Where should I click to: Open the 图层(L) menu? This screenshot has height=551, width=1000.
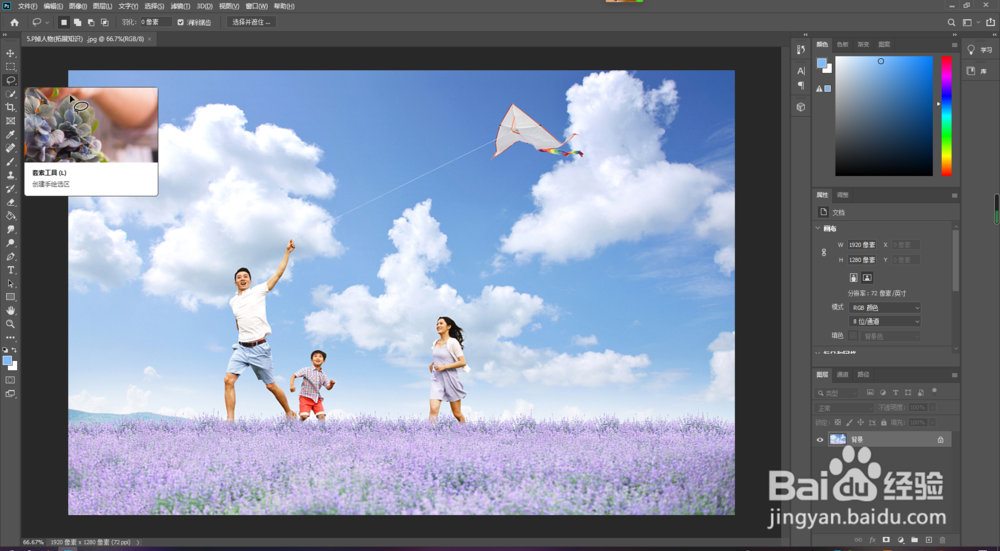pos(102,6)
